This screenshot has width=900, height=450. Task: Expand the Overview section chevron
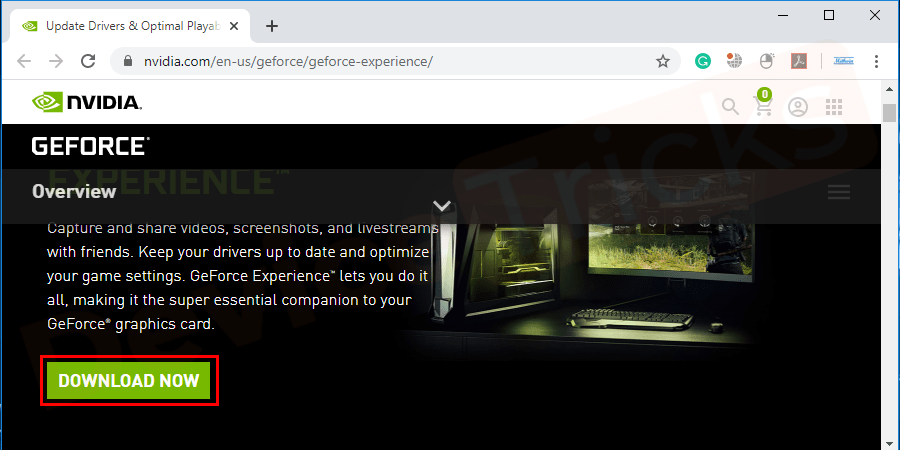click(x=442, y=205)
